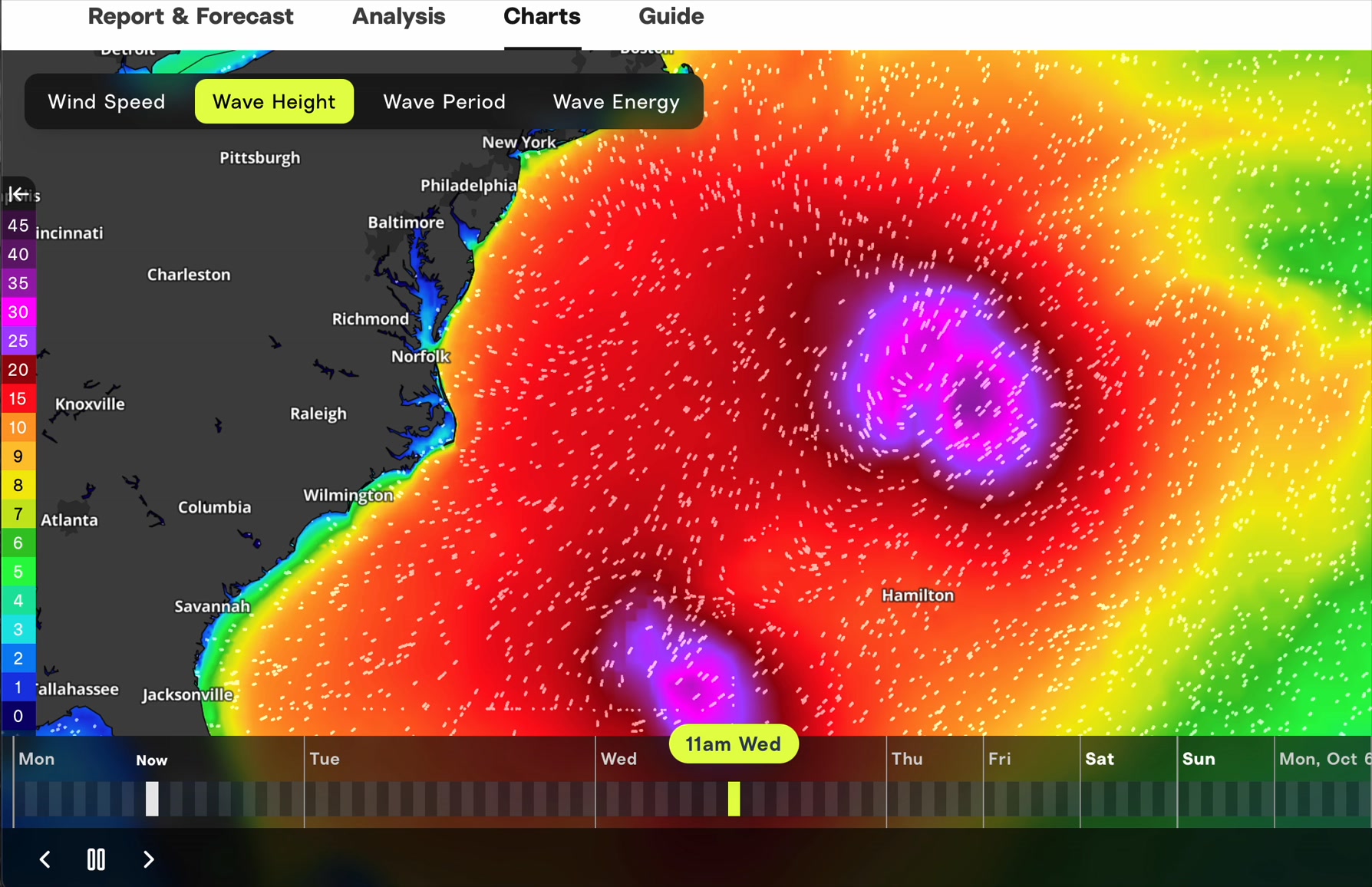Pause the chart animation
This screenshot has height=887, width=1372.
[96, 859]
